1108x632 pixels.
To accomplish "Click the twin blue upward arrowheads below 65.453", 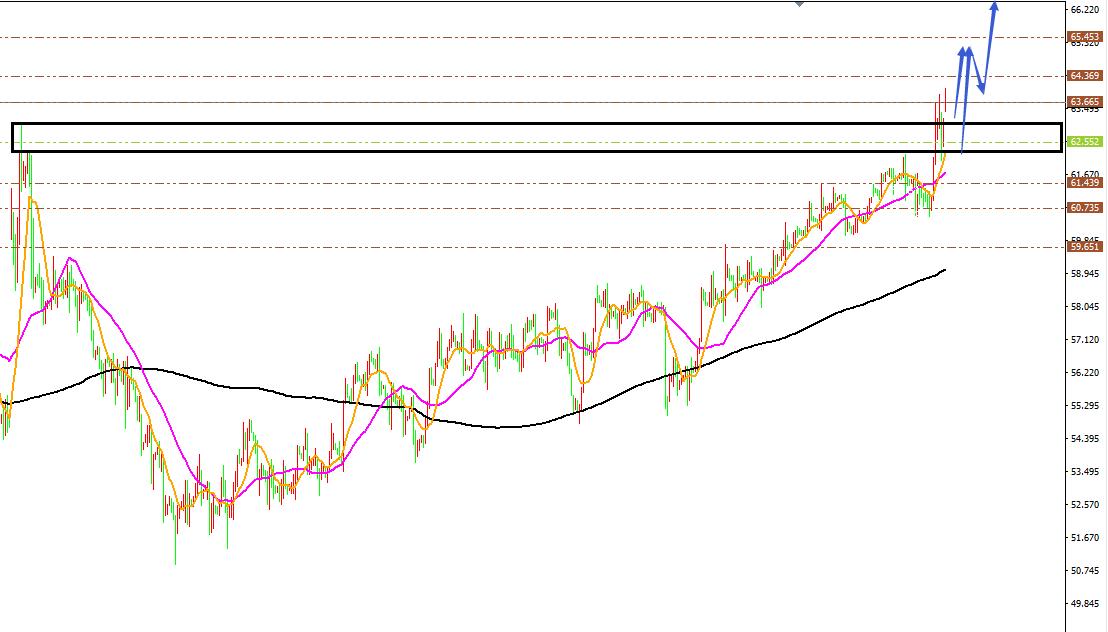I will pos(965,51).
